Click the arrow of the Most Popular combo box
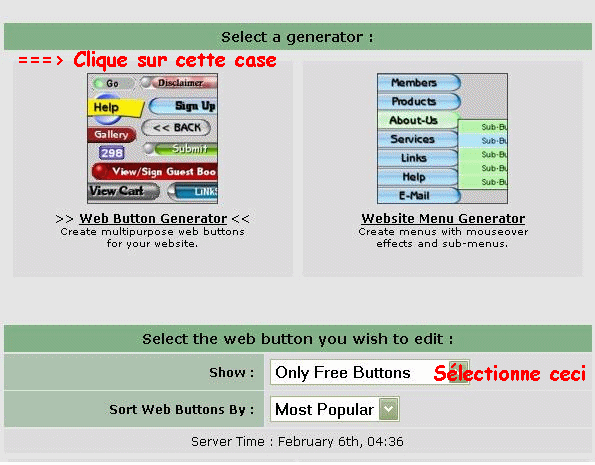The image size is (595, 465). (x=389, y=409)
